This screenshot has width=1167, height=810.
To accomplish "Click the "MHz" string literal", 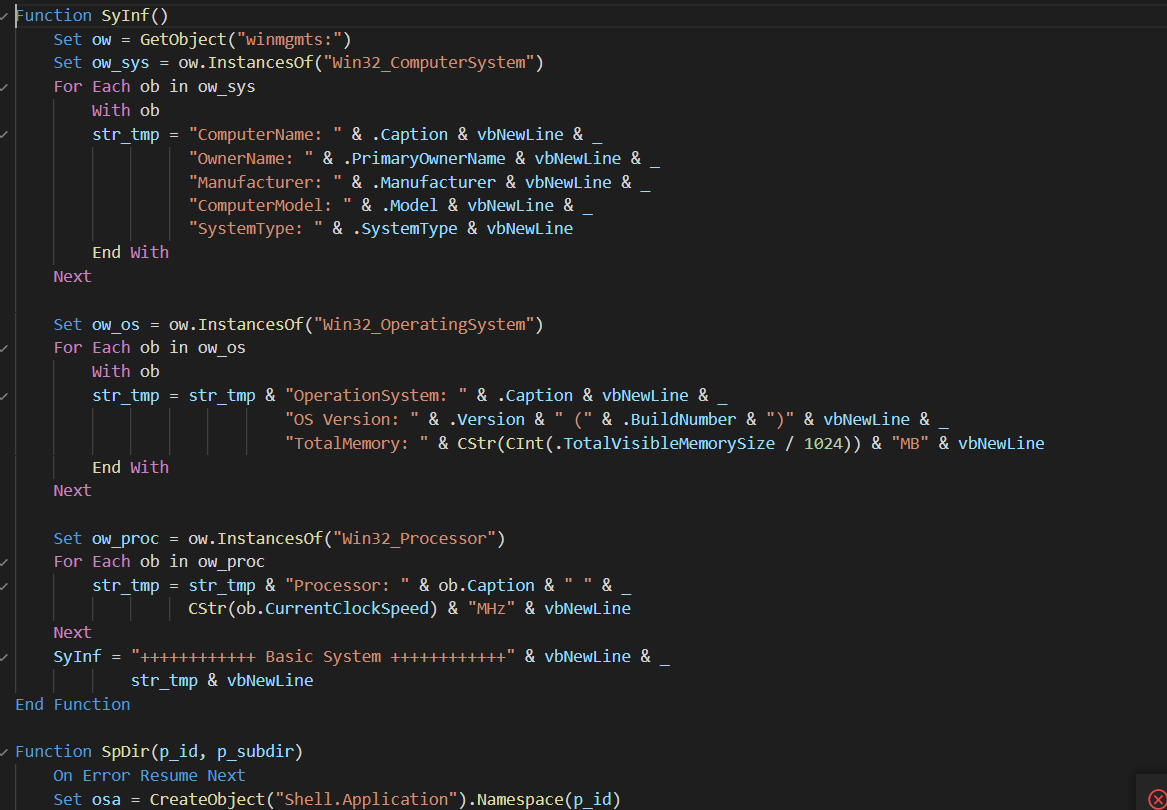I will (491, 609).
